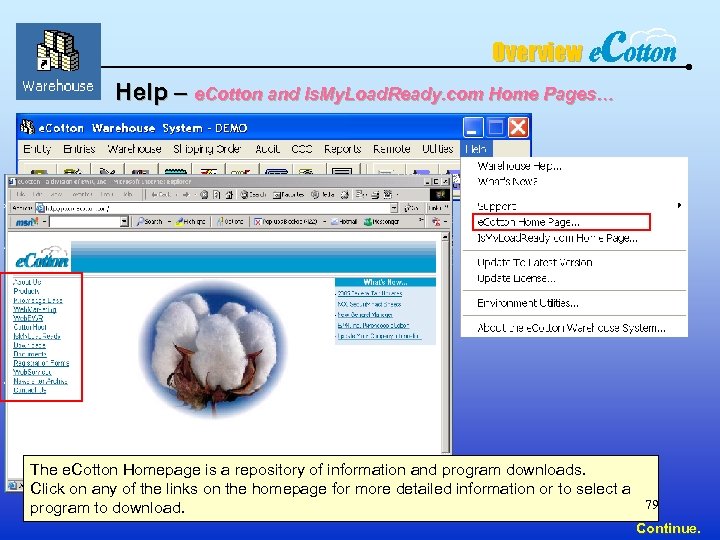
Task: Click the MSN toolbar search field
Action: (85, 222)
